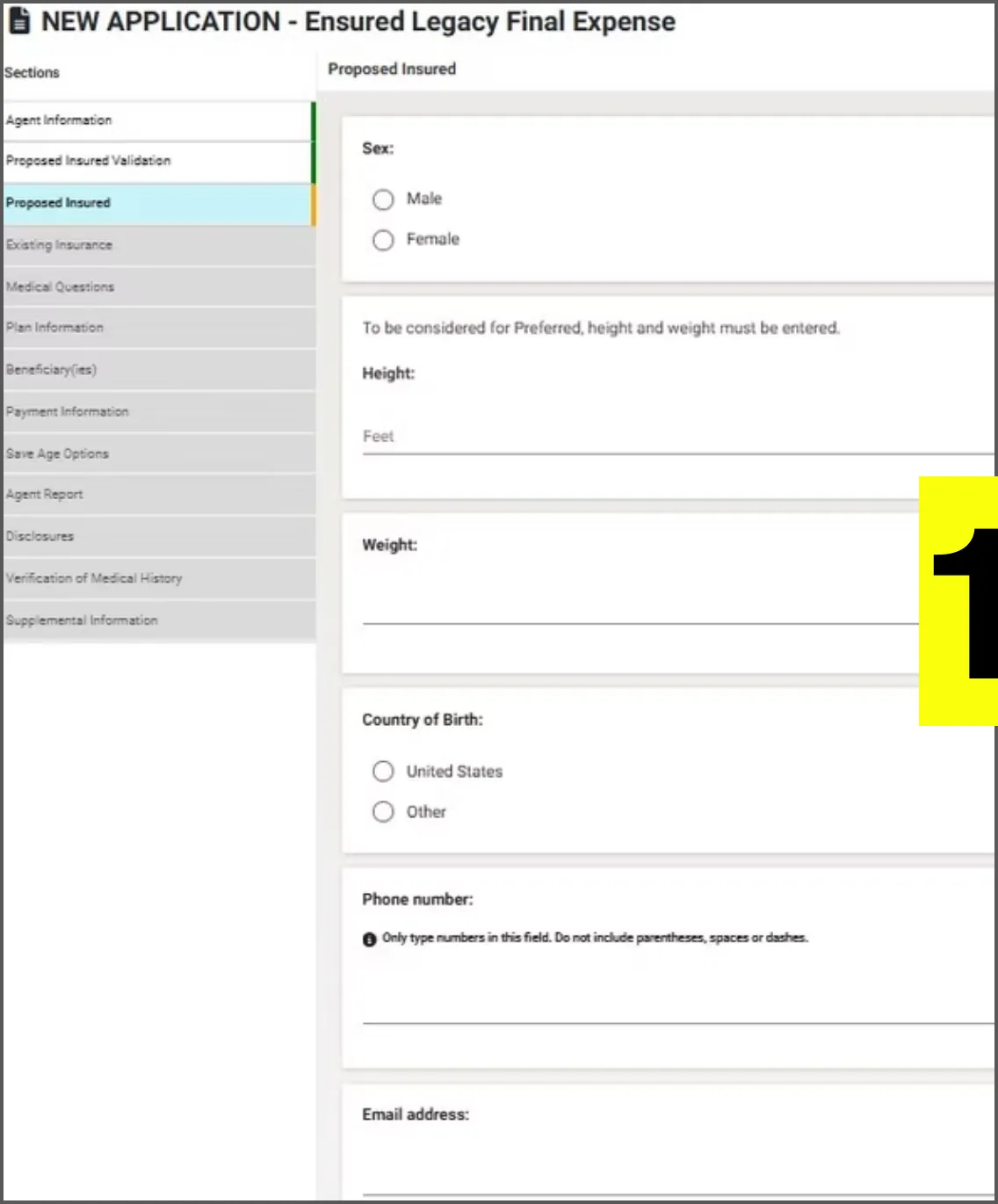Go to the Medical Questions section
This screenshot has height=1204, width=998.
click(x=158, y=287)
